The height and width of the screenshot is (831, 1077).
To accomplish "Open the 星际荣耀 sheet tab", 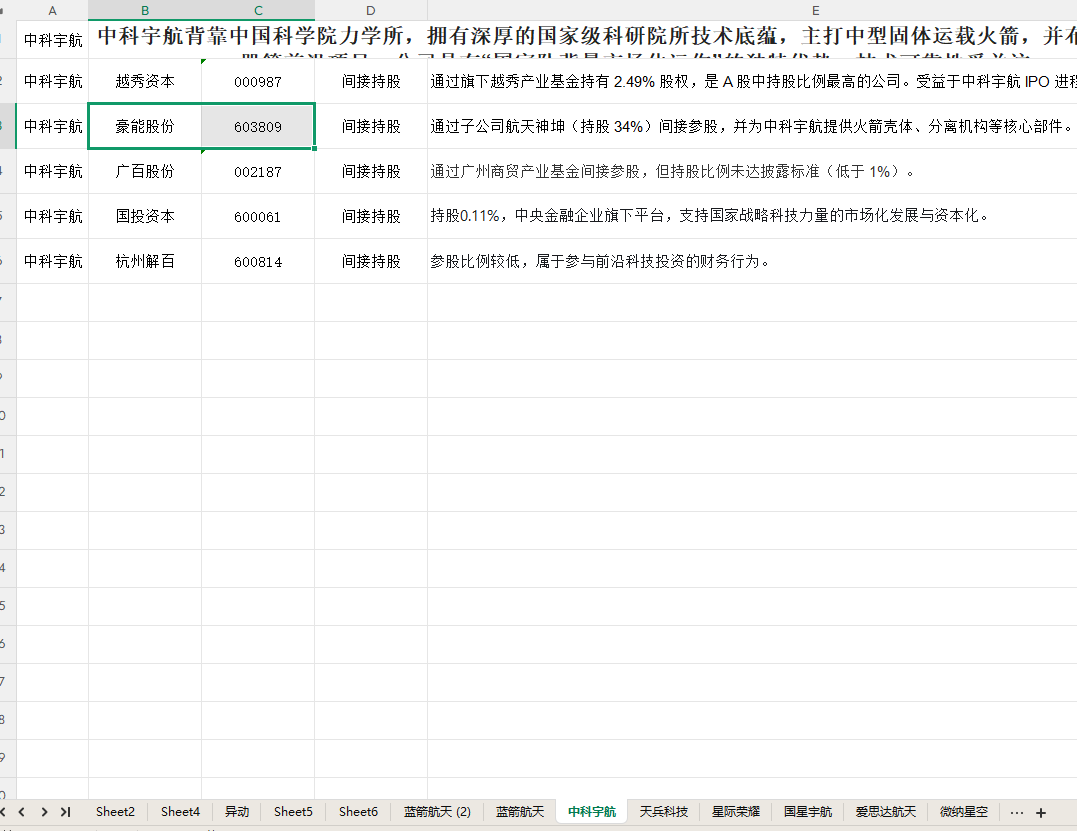I will [x=736, y=812].
